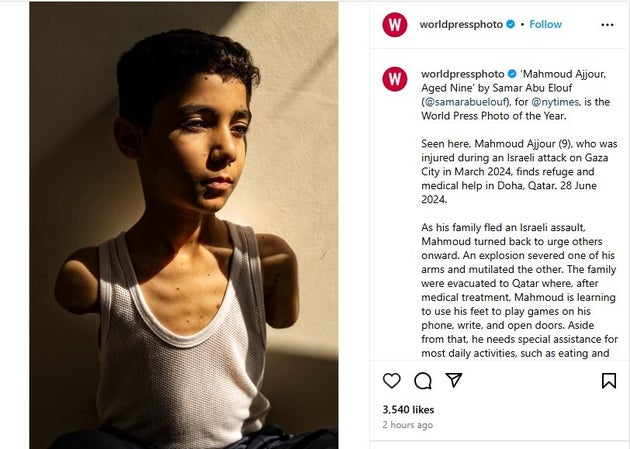The image size is (630, 449).
Task: Click the worldpressphoto avatar beside the caption
Action: tap(395, 79)
